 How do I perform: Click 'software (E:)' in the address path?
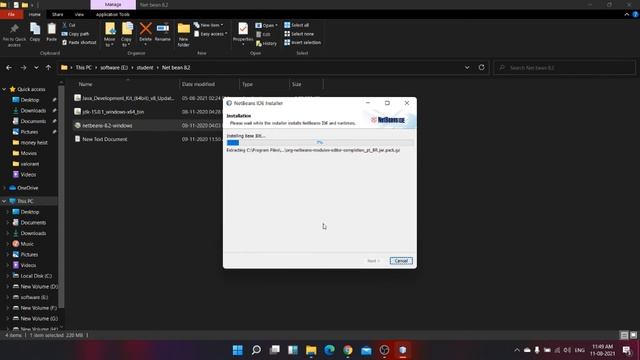coord(114,68)
